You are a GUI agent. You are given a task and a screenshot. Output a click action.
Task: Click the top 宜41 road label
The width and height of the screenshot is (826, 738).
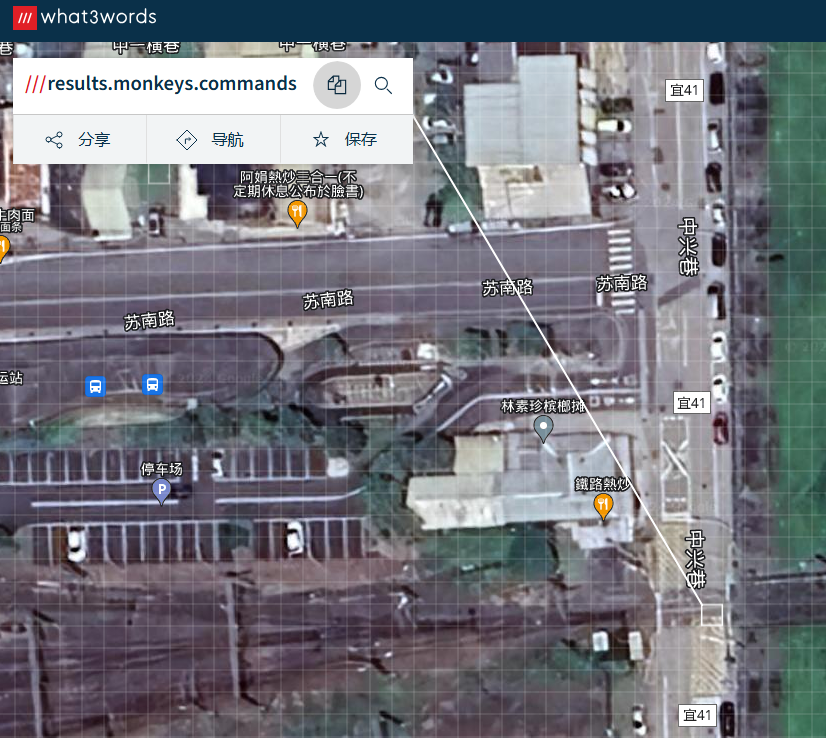pyautogui.click(x=684, y=90)
